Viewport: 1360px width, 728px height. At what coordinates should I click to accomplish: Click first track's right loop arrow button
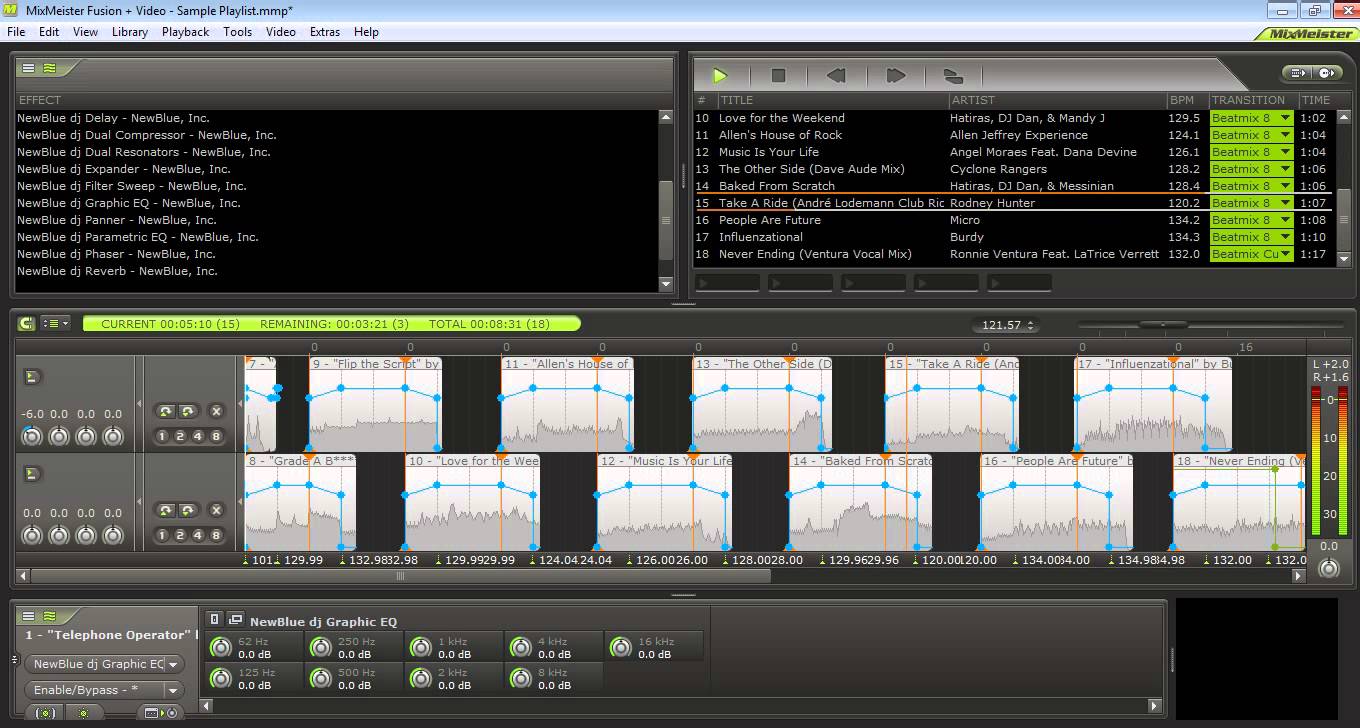point(187,411)
